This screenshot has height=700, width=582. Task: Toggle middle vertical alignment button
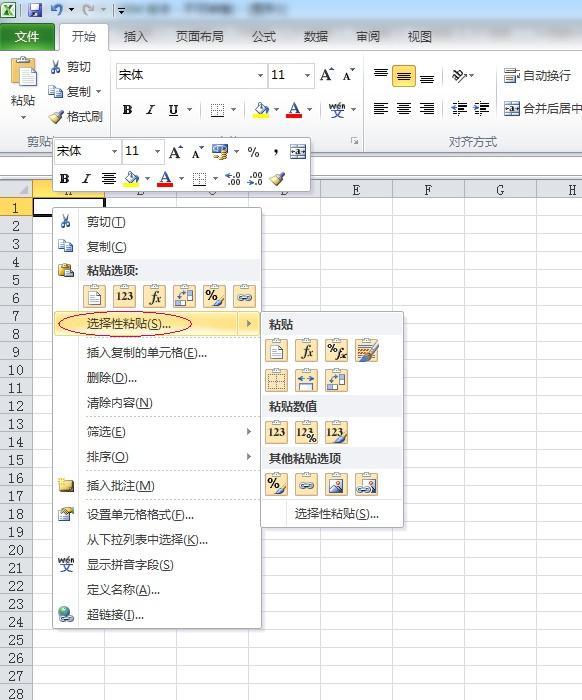(x=403, y=76)
